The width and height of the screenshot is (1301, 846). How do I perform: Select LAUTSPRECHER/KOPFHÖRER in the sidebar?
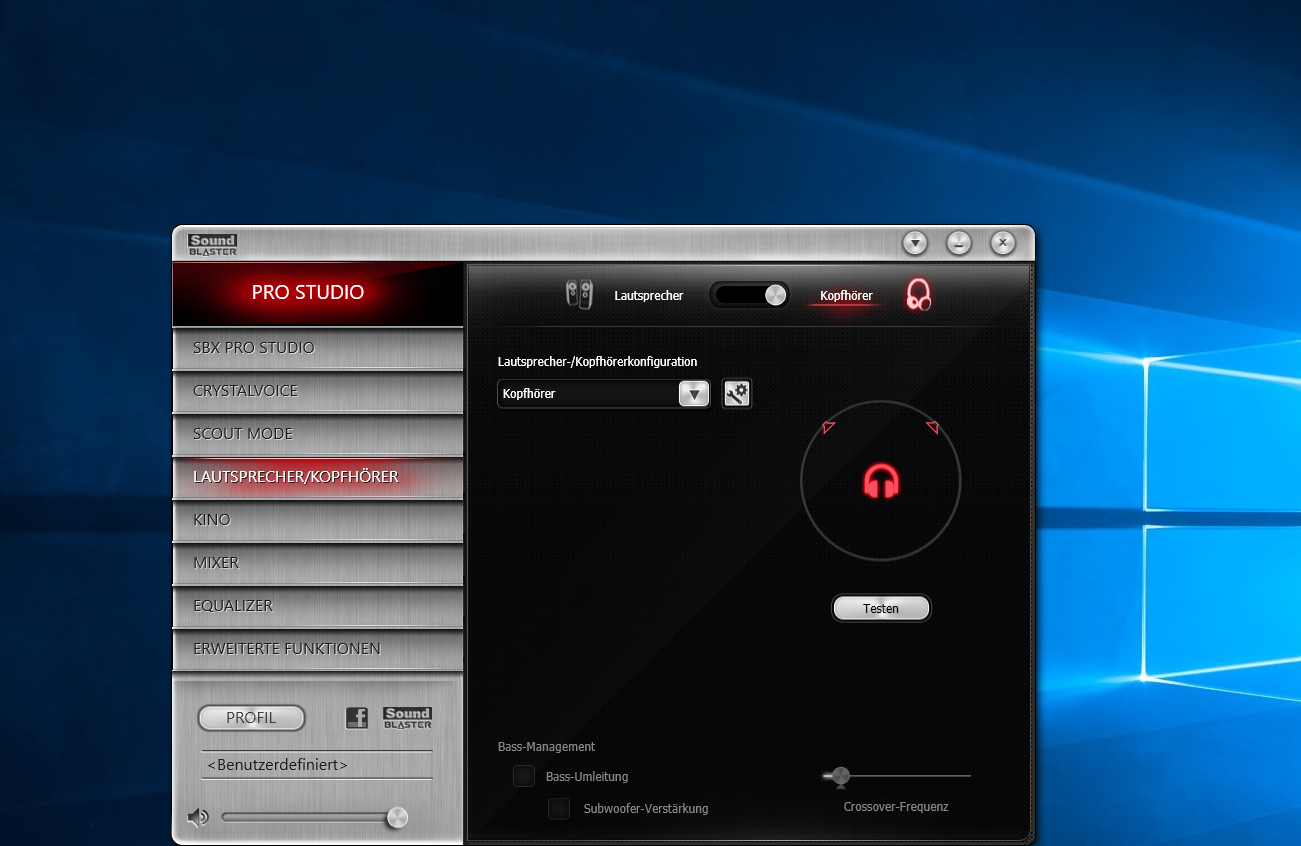[318, 477]
